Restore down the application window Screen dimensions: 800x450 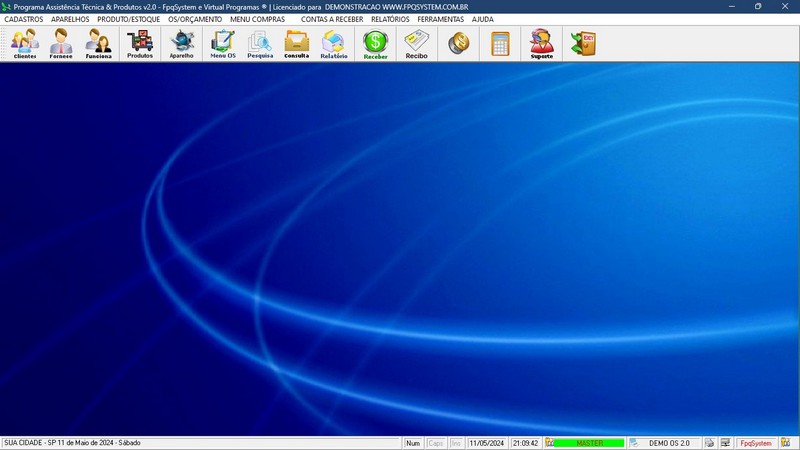tap(758, 7)
